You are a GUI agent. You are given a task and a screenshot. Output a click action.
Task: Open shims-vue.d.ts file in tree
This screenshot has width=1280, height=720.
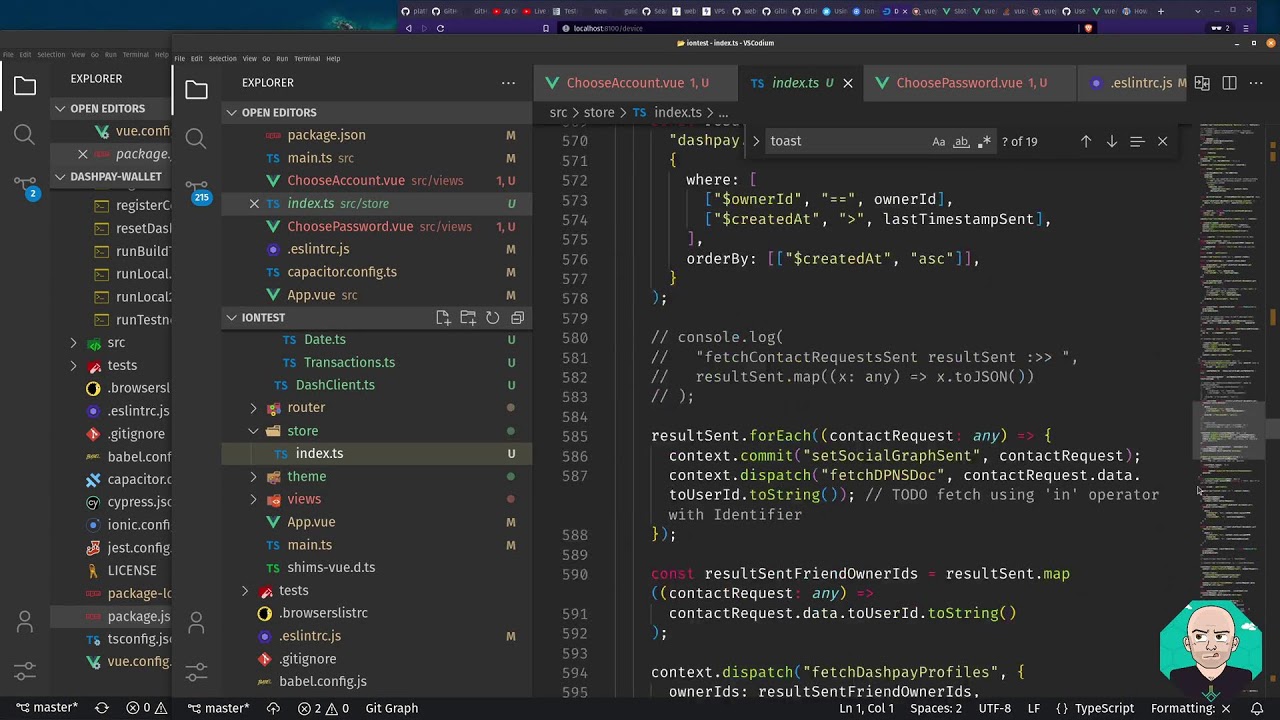tap(331, 567)
